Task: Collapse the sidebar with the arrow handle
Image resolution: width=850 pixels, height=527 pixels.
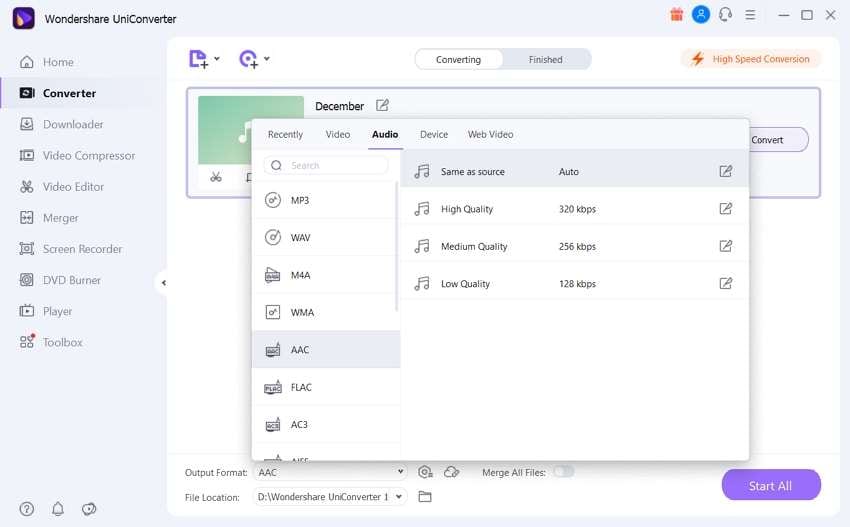Action: pos(163,282)
